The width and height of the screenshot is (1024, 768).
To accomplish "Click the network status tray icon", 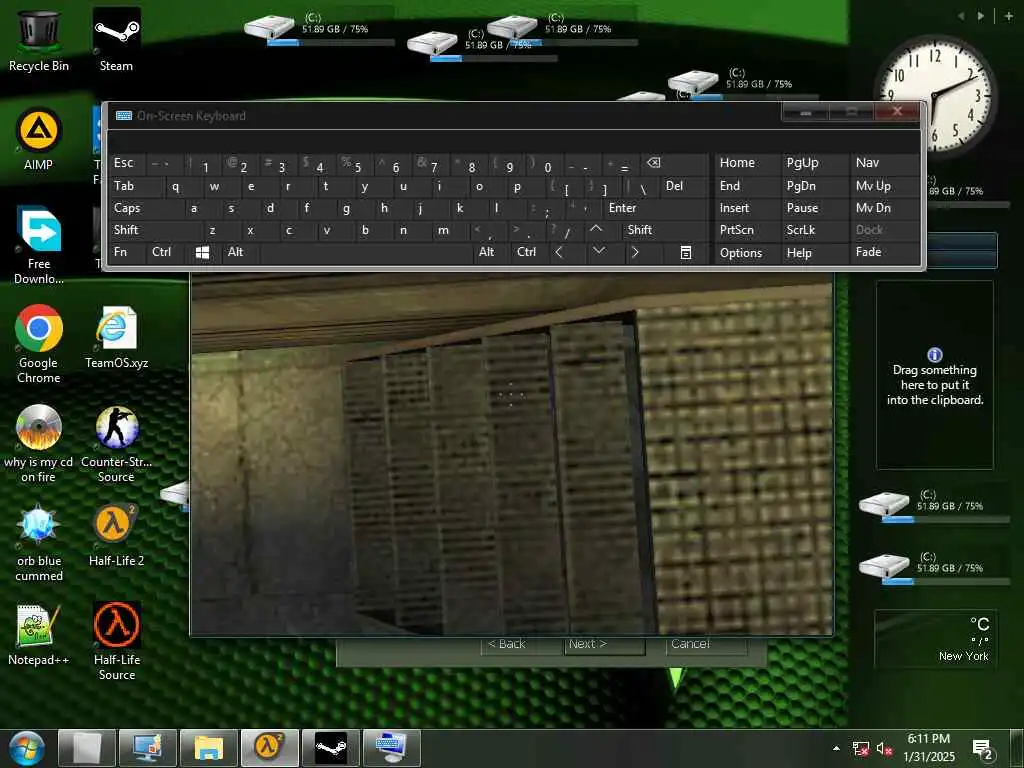I will [861, 748].
